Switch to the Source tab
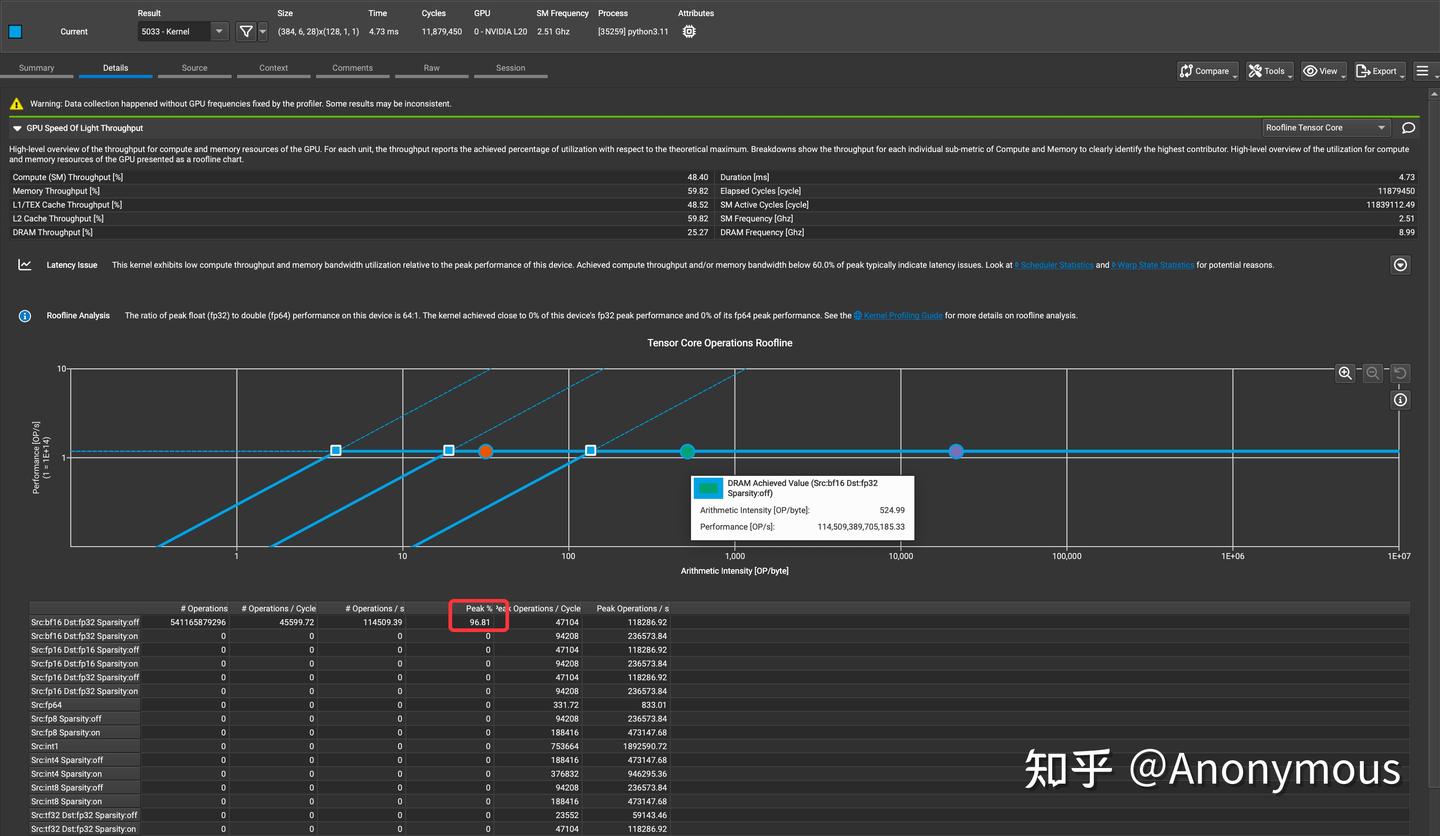This screenshot has width=1440, height=836. coord(194,68)
